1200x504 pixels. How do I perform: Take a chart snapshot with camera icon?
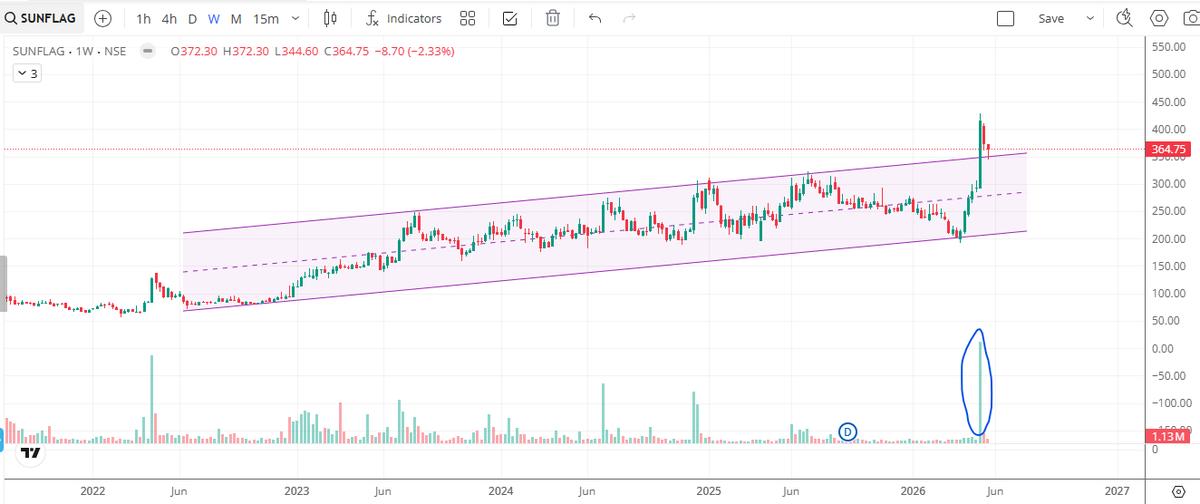point(1191,18)
